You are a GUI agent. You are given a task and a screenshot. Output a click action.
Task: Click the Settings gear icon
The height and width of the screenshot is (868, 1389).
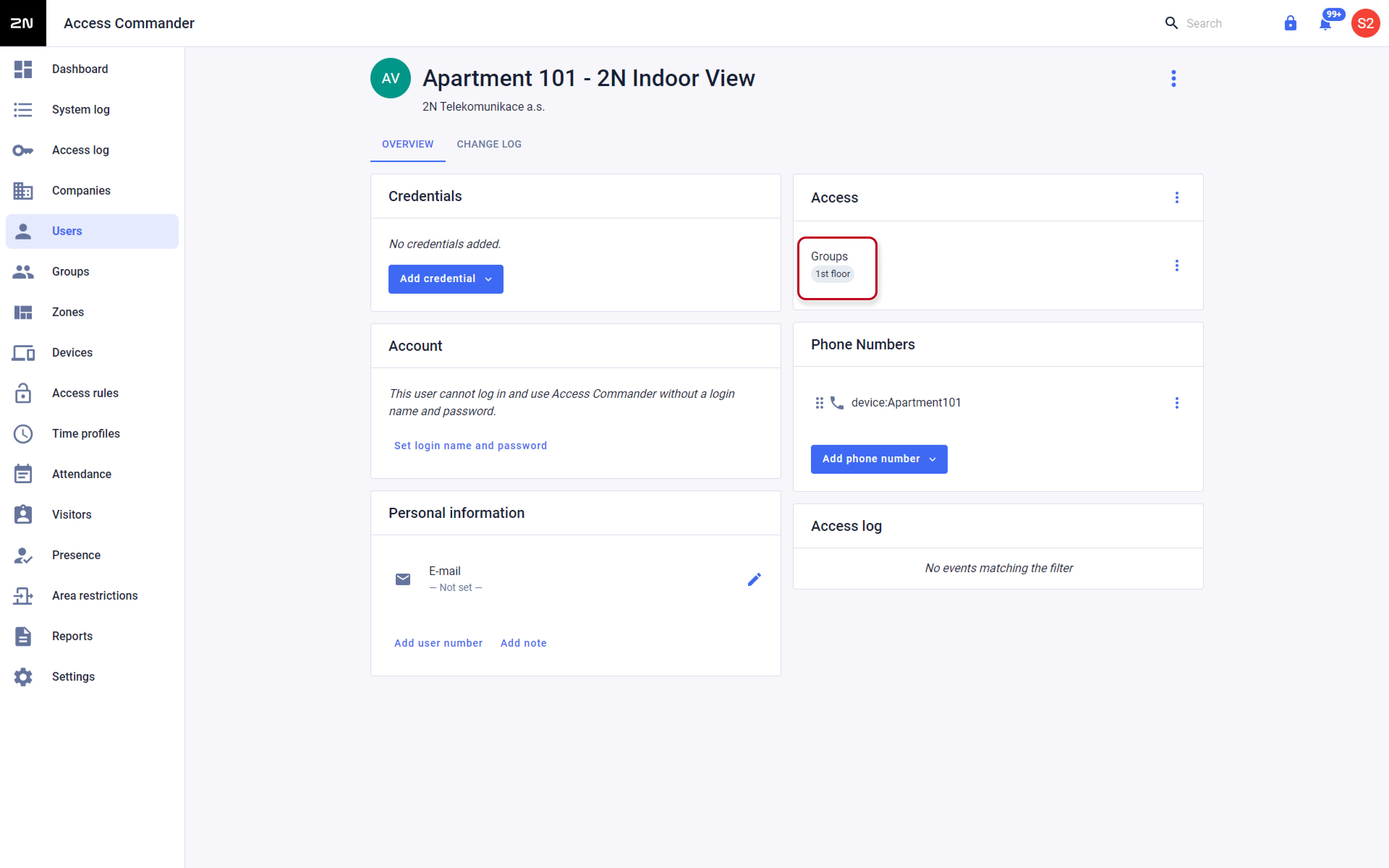coord(23,677)
